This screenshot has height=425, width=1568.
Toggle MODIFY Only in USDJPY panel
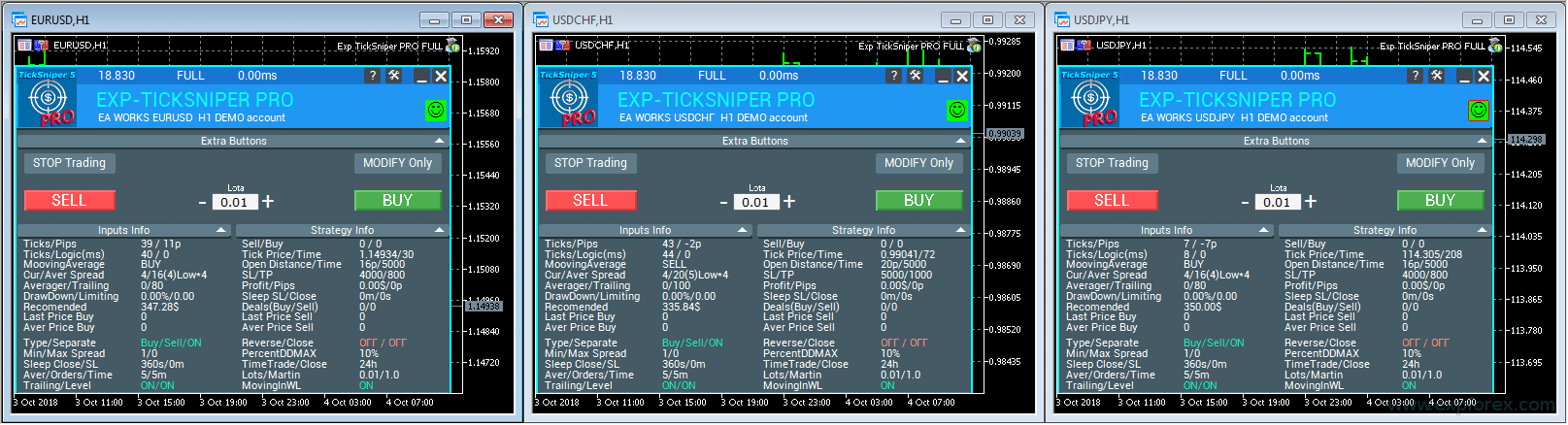pyautogui.click(x=1440, y=163)
